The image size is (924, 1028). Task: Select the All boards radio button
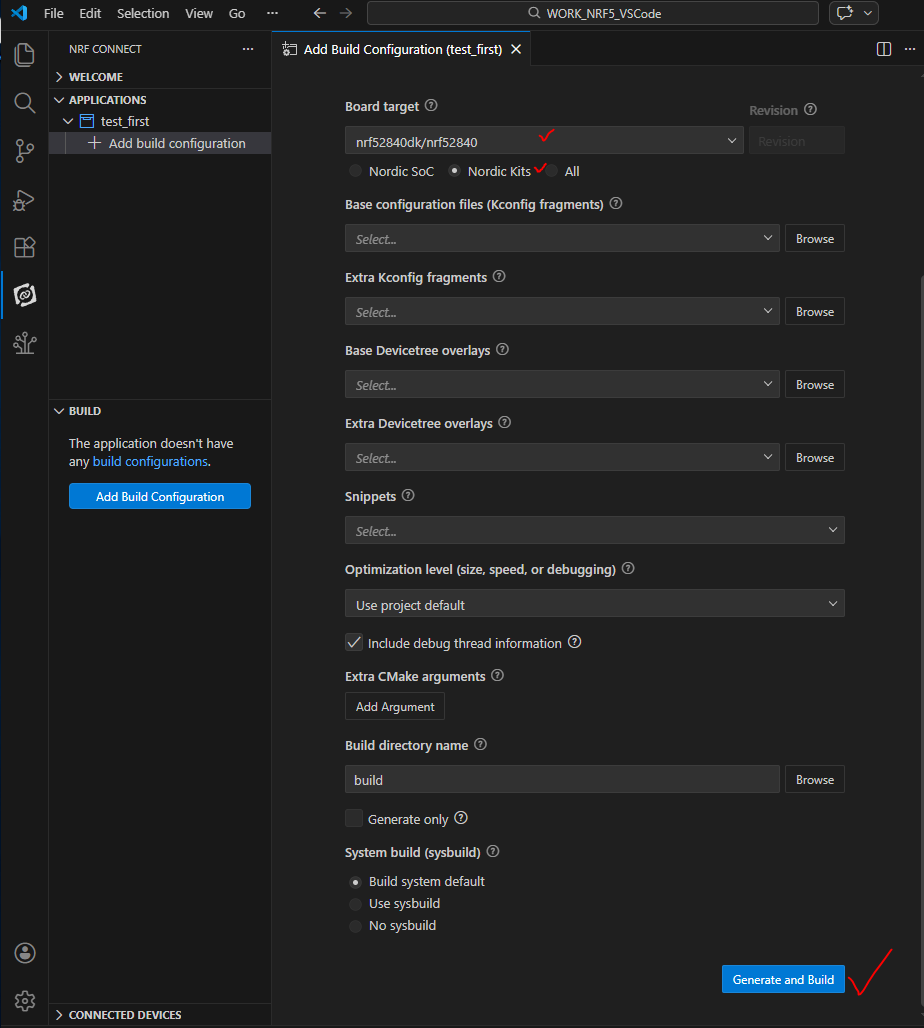pos(552,171)
